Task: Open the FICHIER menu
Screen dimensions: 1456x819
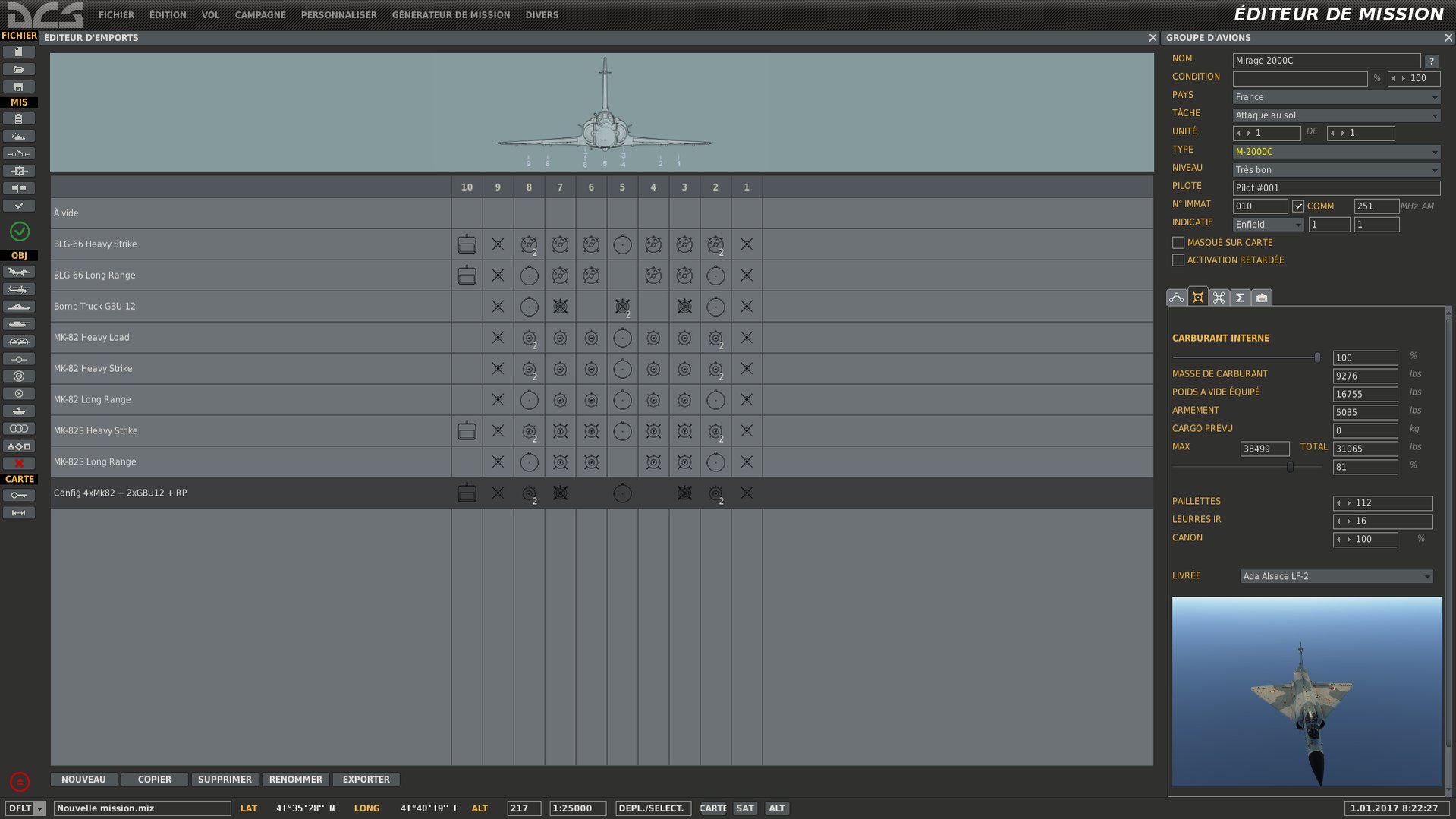Action: click(x=116, y=15)
